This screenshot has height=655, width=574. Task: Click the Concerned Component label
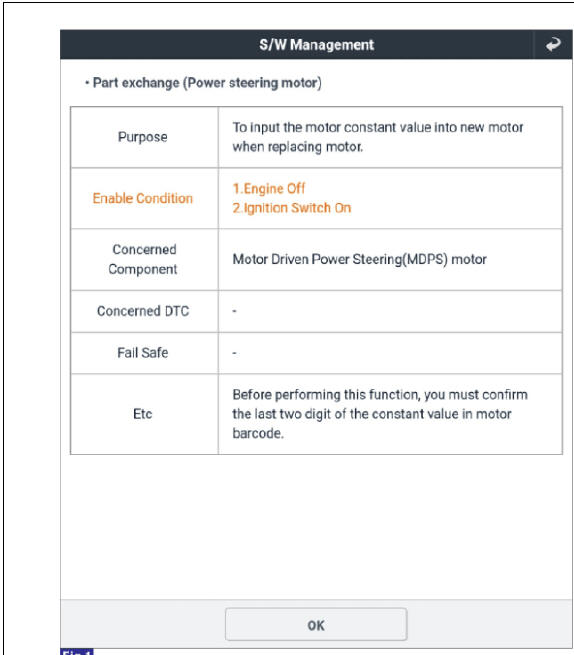point(143,259)
